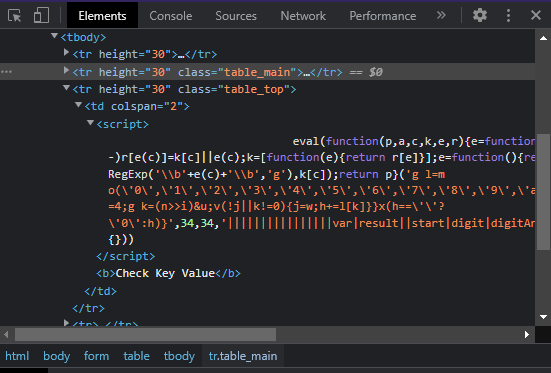This screenshot has width=551, height=373.
Task: Click the class value "table_top"
Action: 254,89
